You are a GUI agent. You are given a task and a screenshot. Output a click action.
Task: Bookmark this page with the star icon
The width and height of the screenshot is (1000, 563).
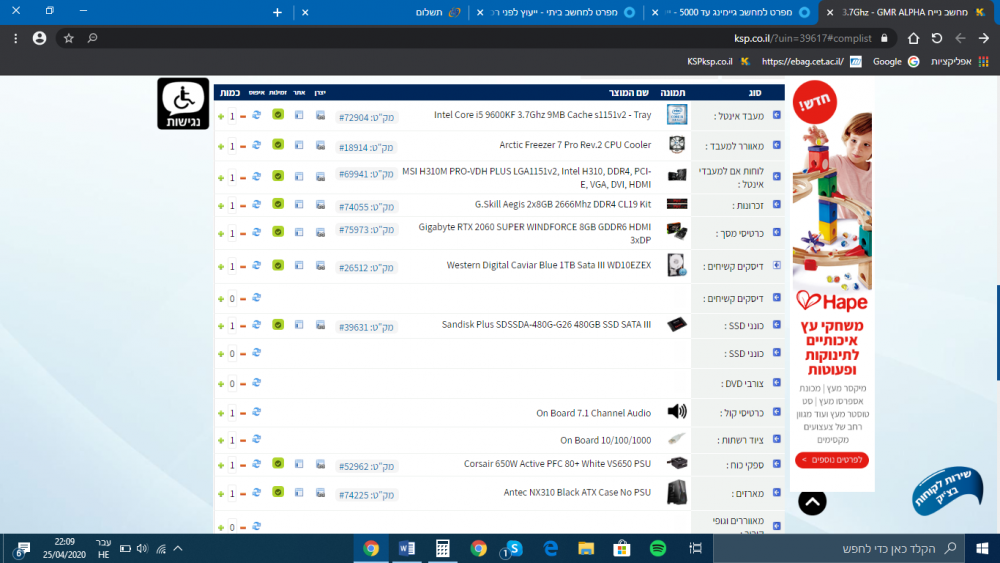point(68,38)
